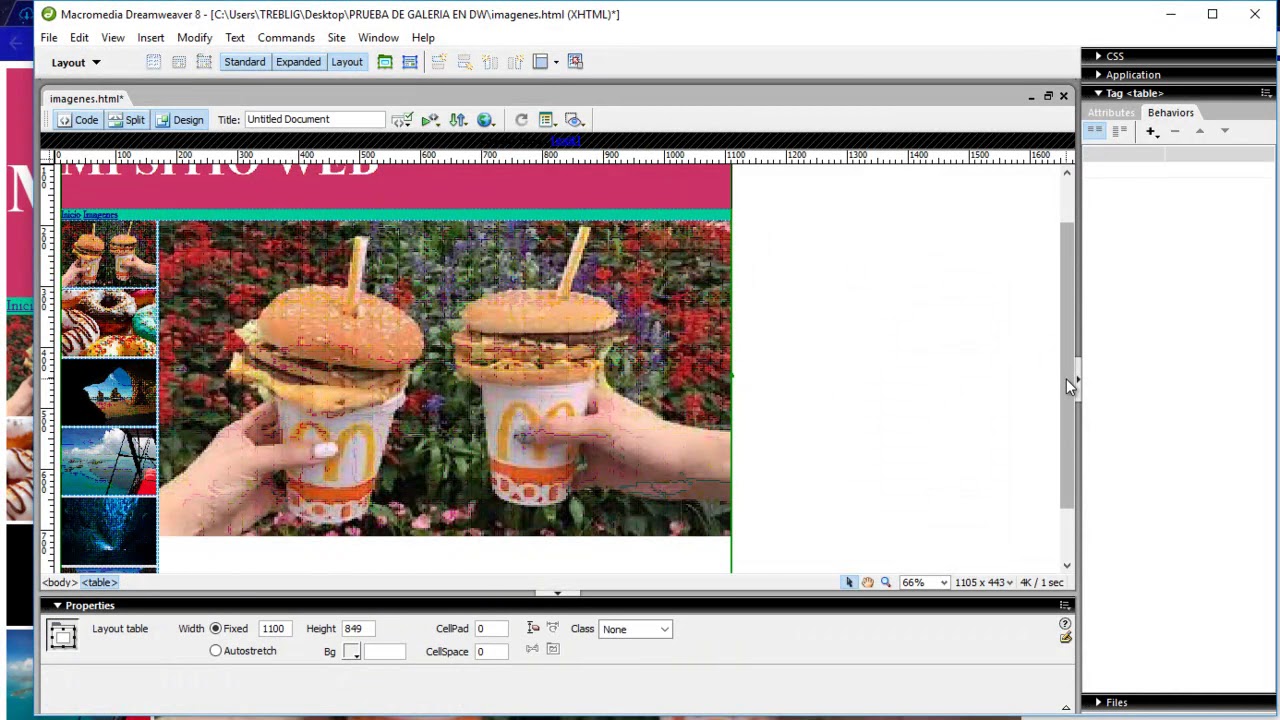Open the Modify menu
Image resolution: width=1280 pixels, height=720 pixels.
coord(195,38)
